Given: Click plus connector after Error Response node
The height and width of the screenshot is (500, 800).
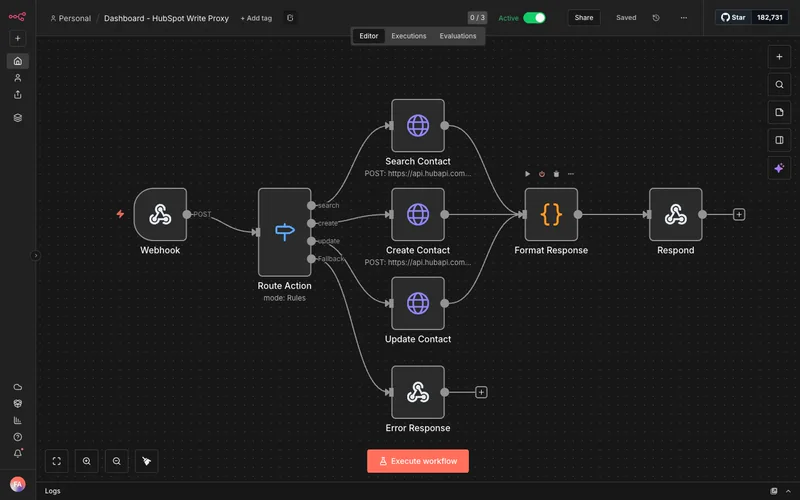Looking at the screenshot, I should pos(481,392).
